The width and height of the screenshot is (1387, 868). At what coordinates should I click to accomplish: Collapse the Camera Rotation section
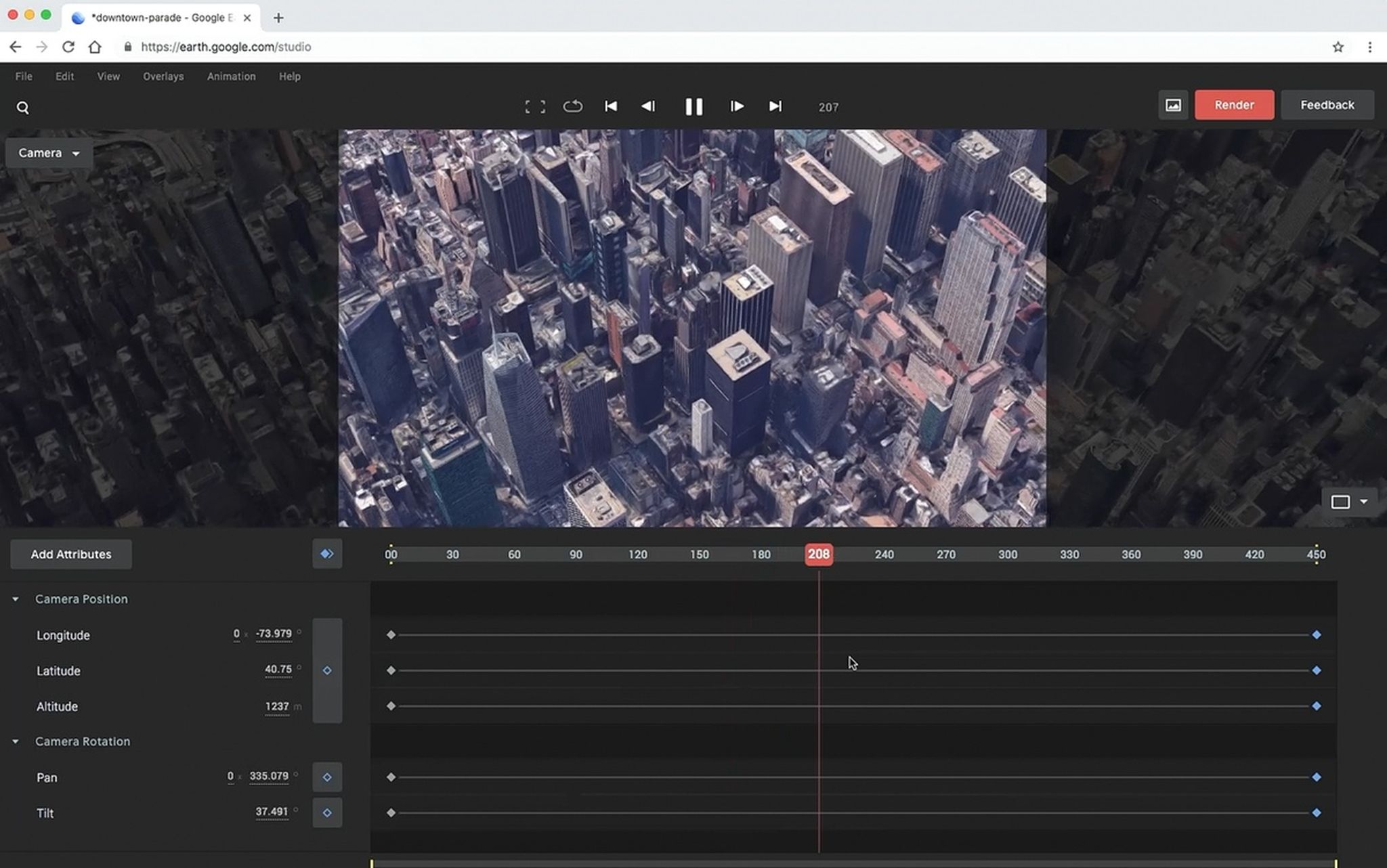(16, 741)
